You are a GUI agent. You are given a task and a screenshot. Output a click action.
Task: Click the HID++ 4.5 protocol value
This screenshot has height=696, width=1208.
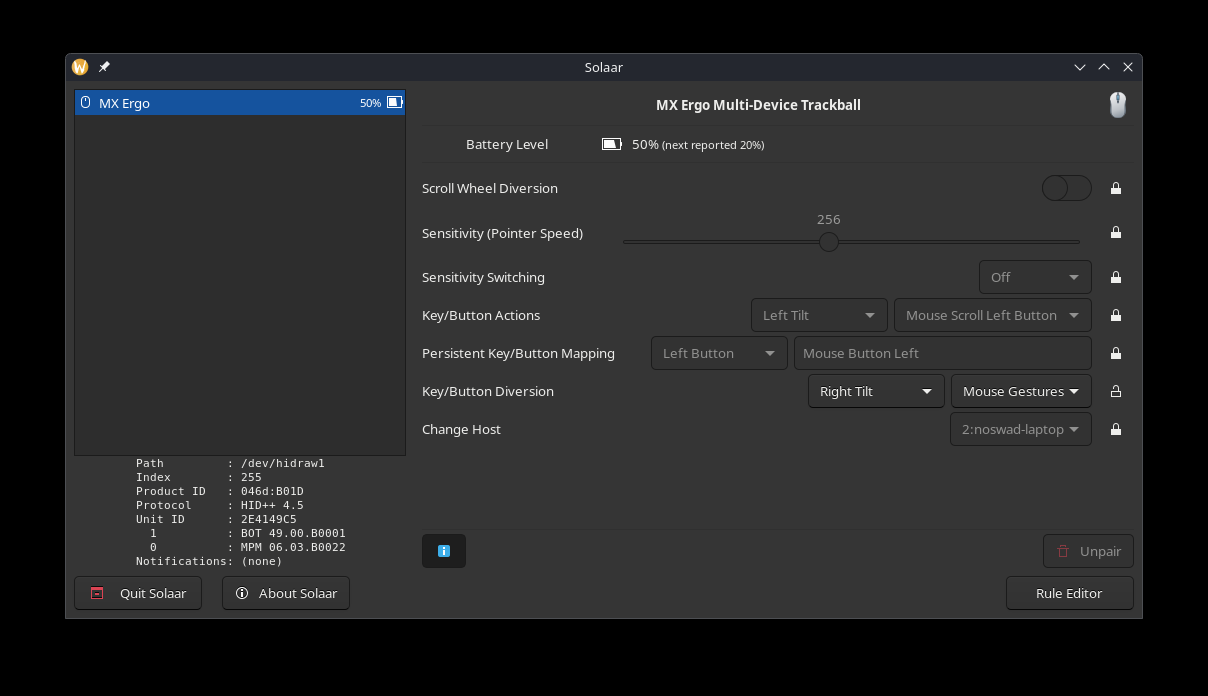click(x=272, y=505)
